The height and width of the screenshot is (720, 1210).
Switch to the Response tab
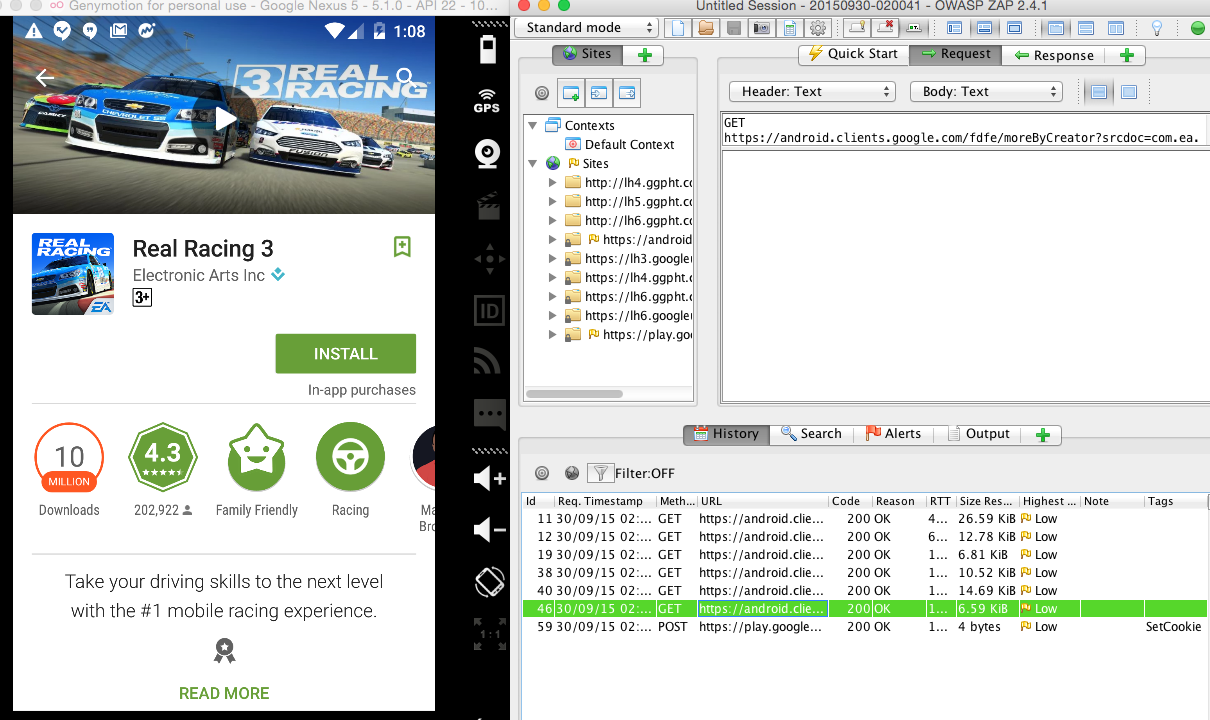[1054, 55]
